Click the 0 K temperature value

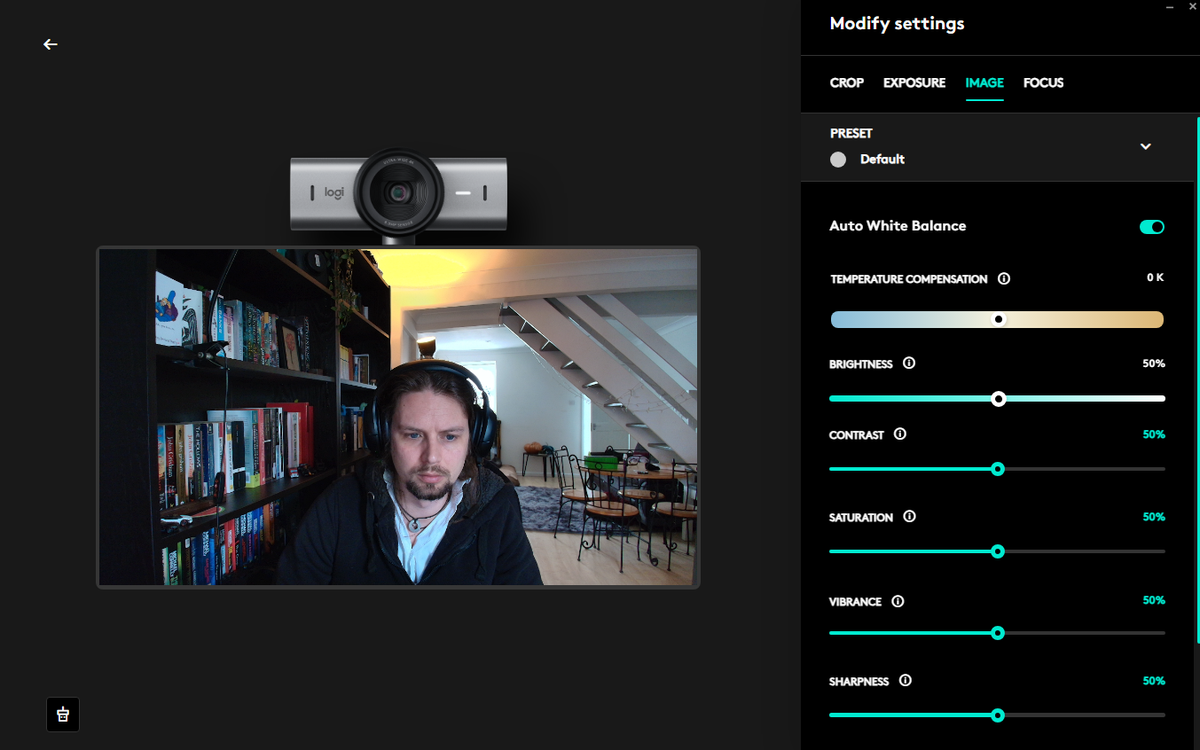[1155, 278]
